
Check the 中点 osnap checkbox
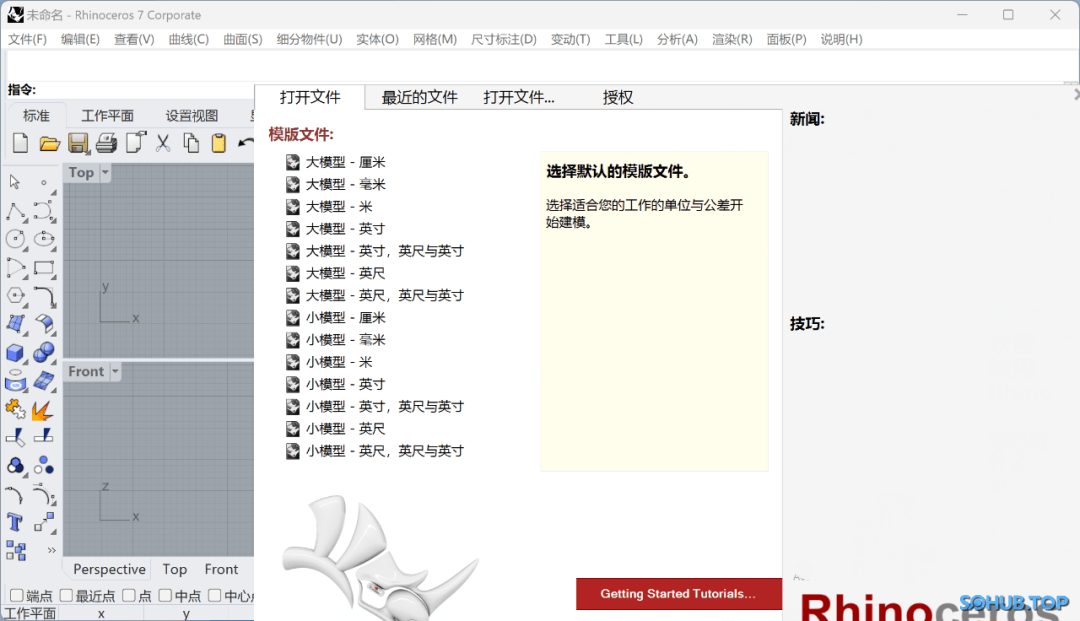click(x=166, y=596)
